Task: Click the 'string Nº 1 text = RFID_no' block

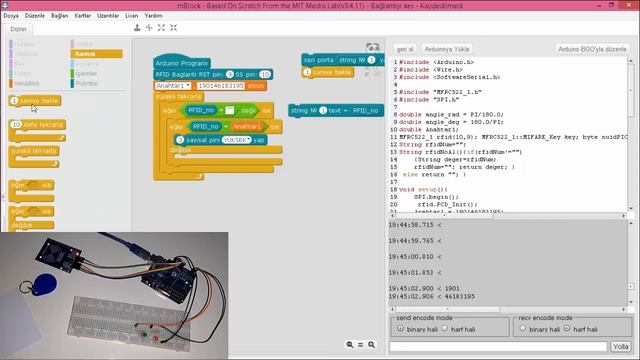Action: [336, 110]
